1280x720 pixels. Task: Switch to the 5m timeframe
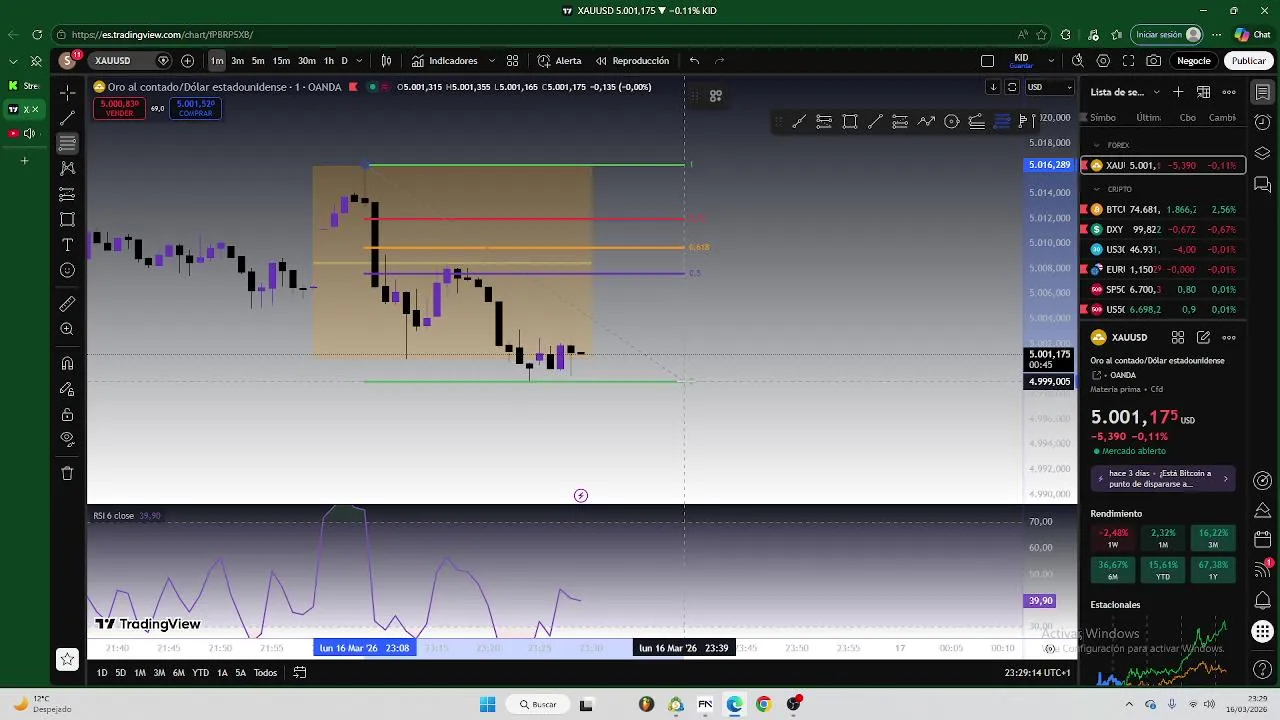258,61
